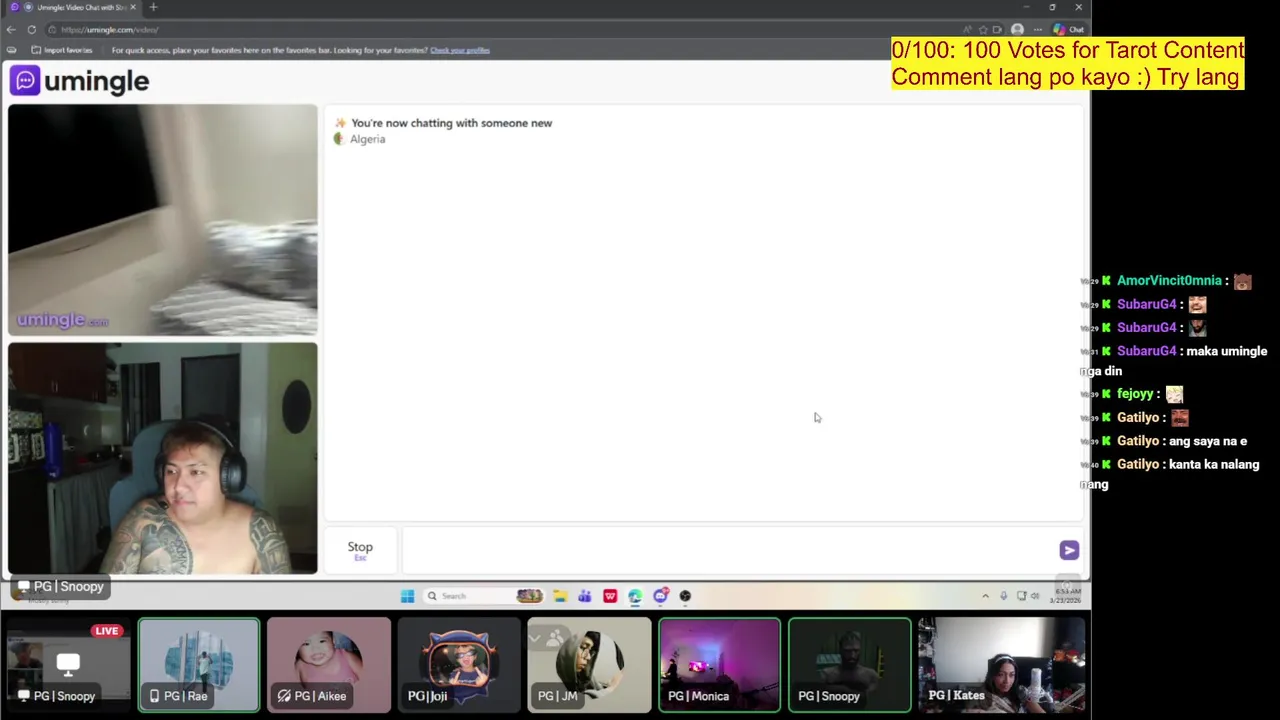This screenshot has width=1280, height=720.
Task: Click the Algeria country label
Action: pyautogui.click(x=367, y=139)
